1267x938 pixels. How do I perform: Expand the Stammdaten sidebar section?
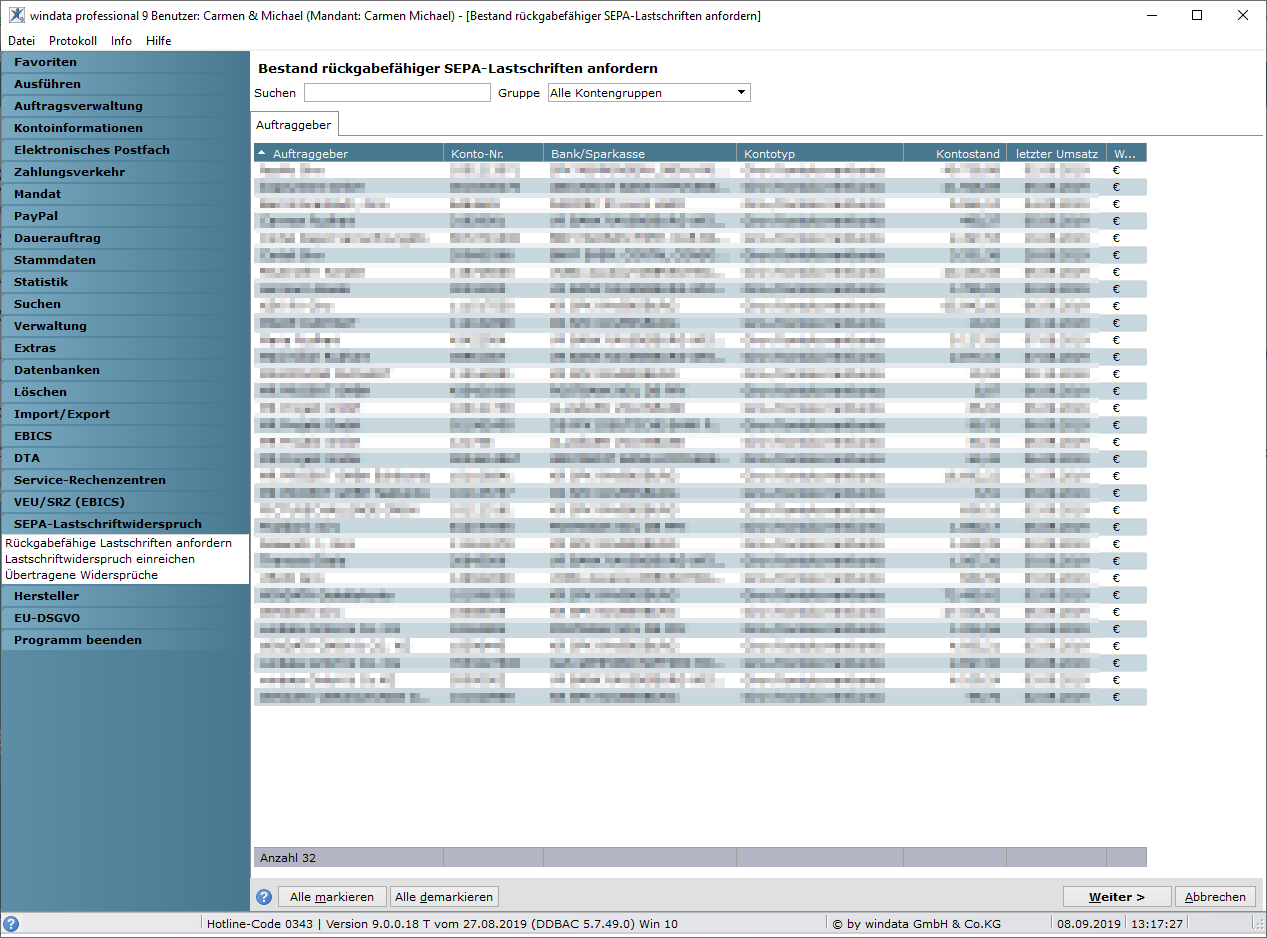125,260
